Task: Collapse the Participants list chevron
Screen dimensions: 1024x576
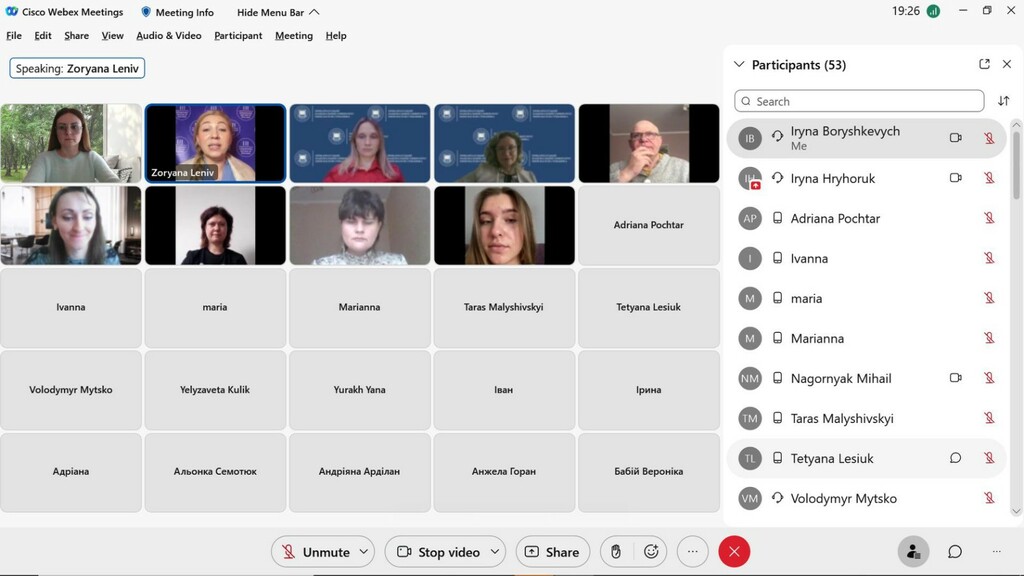Action: coord(739,65)
